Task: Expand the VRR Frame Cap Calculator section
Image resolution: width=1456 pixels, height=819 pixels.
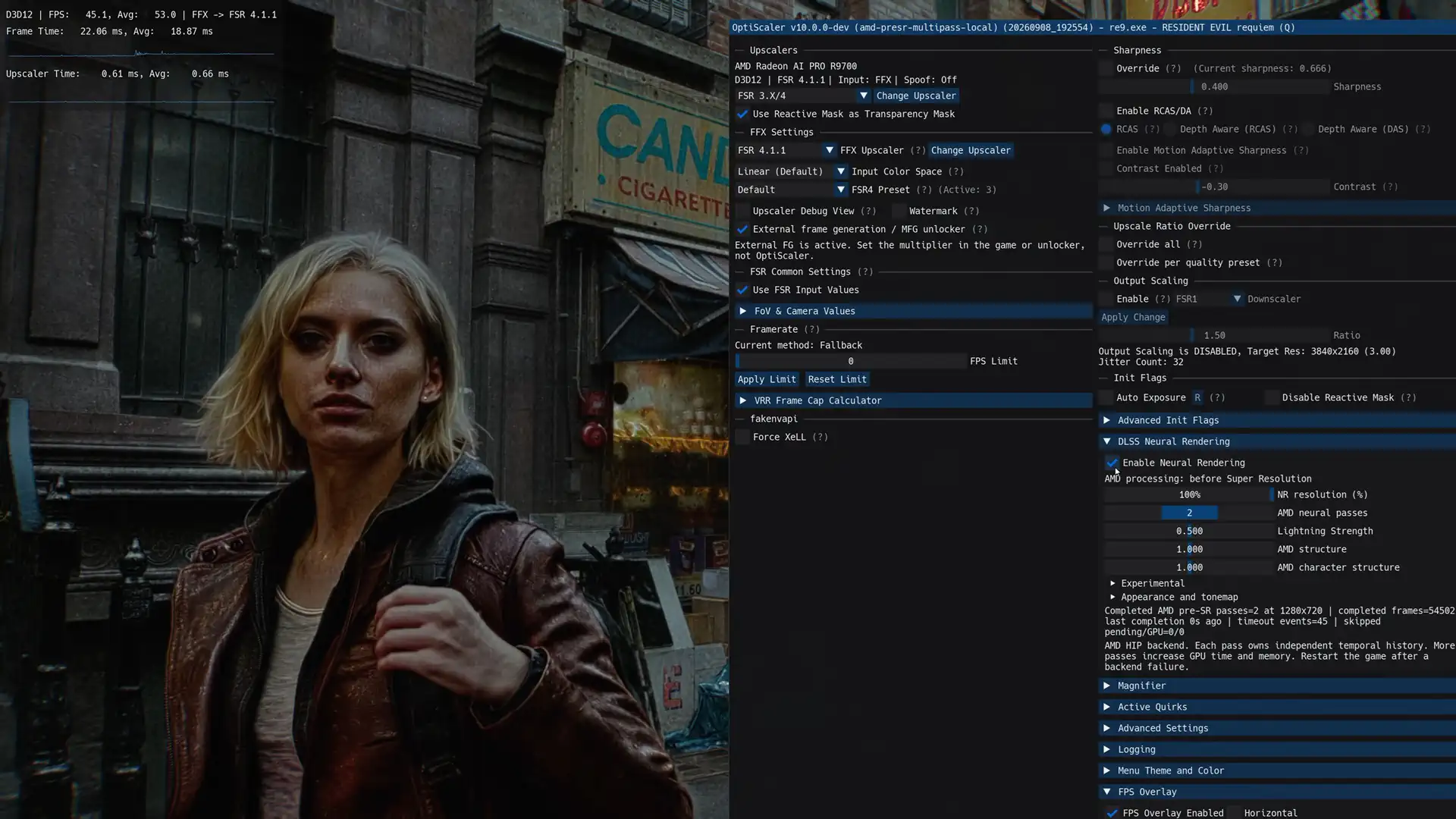Action: click(x=913, y=400)
